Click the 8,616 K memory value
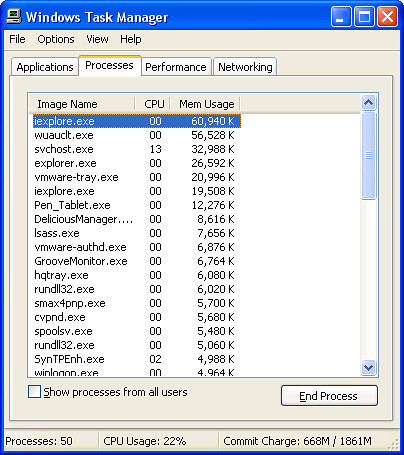404x455 pixels. click(x=216, y=219)
